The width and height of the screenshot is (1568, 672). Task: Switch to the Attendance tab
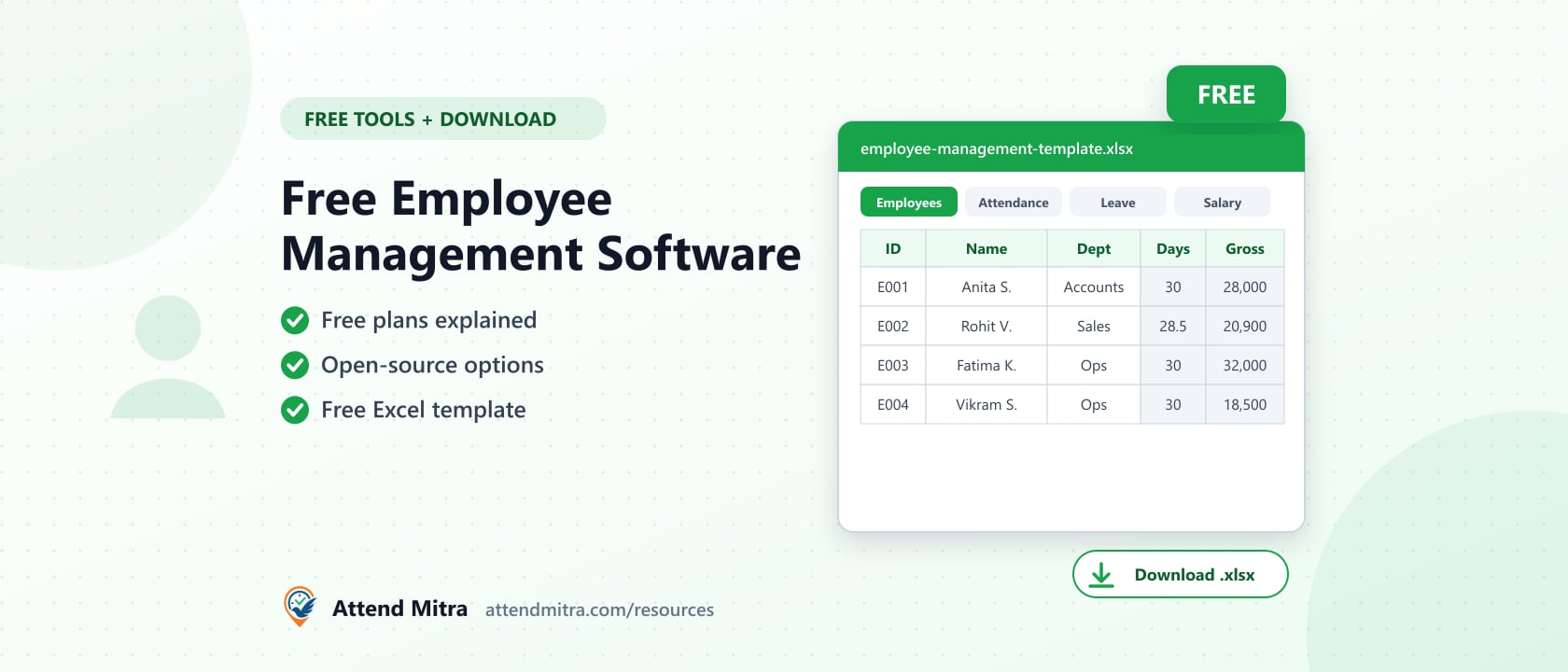point(1014,203)
